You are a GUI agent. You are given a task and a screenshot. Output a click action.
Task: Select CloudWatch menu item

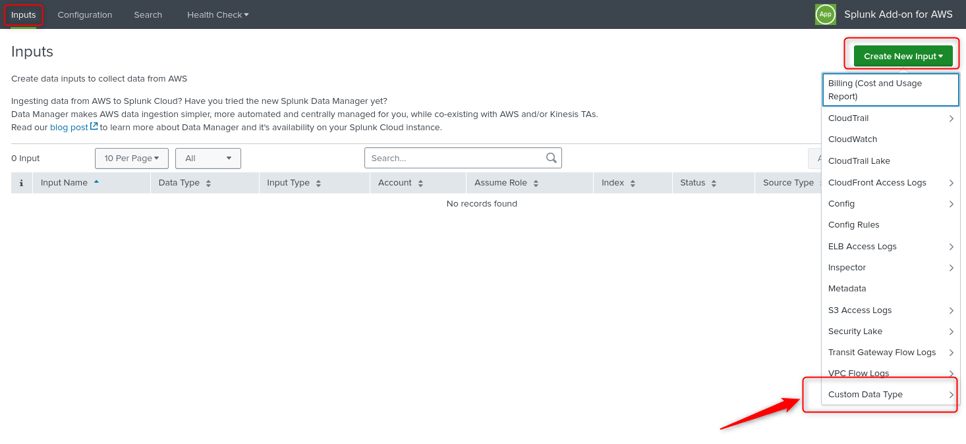(890, 139)
